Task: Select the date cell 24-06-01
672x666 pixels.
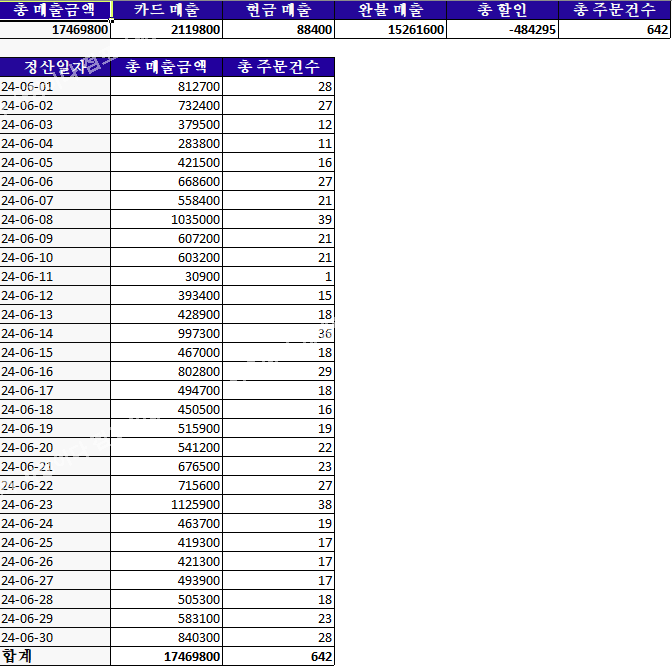Action: 55,87
